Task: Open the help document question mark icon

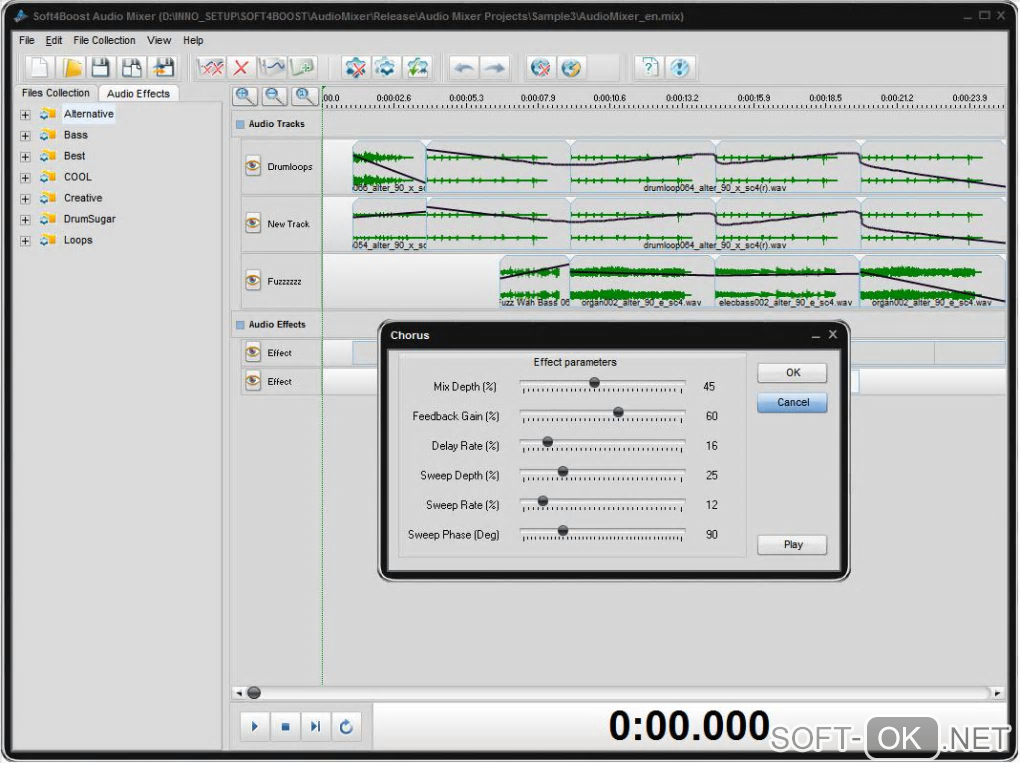Action: coord(649,68)
